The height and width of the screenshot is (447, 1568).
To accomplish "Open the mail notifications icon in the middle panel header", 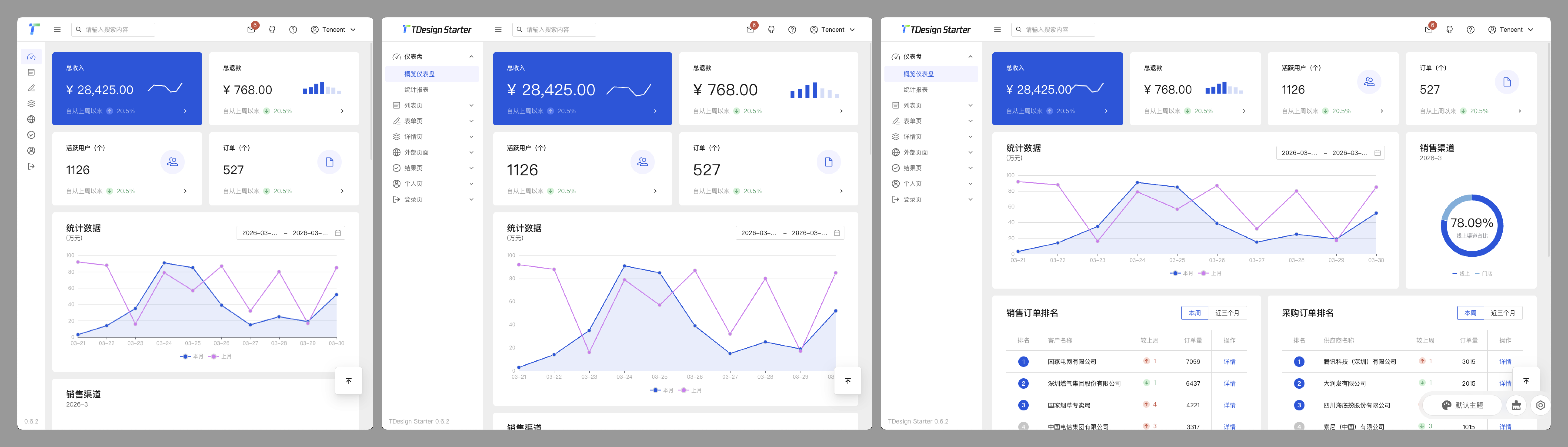I will [x=751, y=29].
